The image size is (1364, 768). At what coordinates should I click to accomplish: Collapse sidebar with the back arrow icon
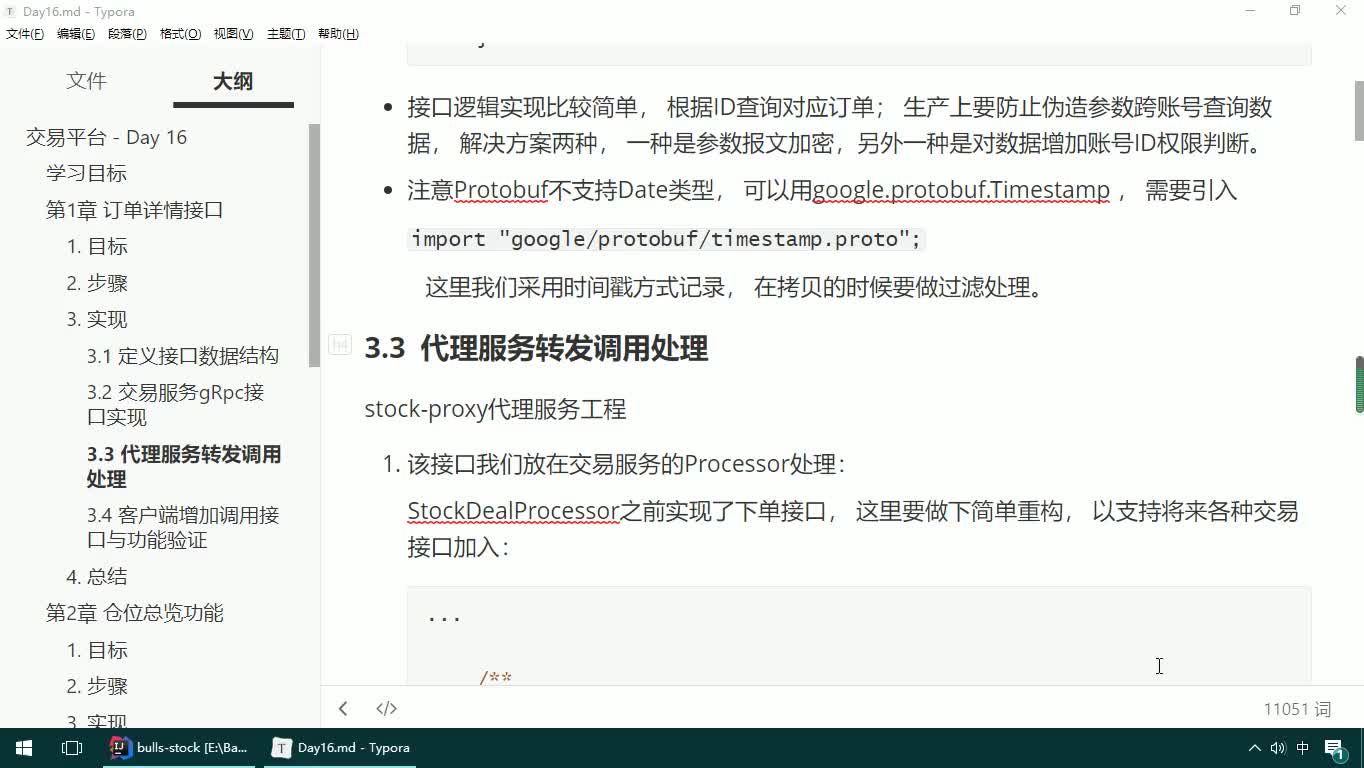pyautogui.click(x=343, y=709)
